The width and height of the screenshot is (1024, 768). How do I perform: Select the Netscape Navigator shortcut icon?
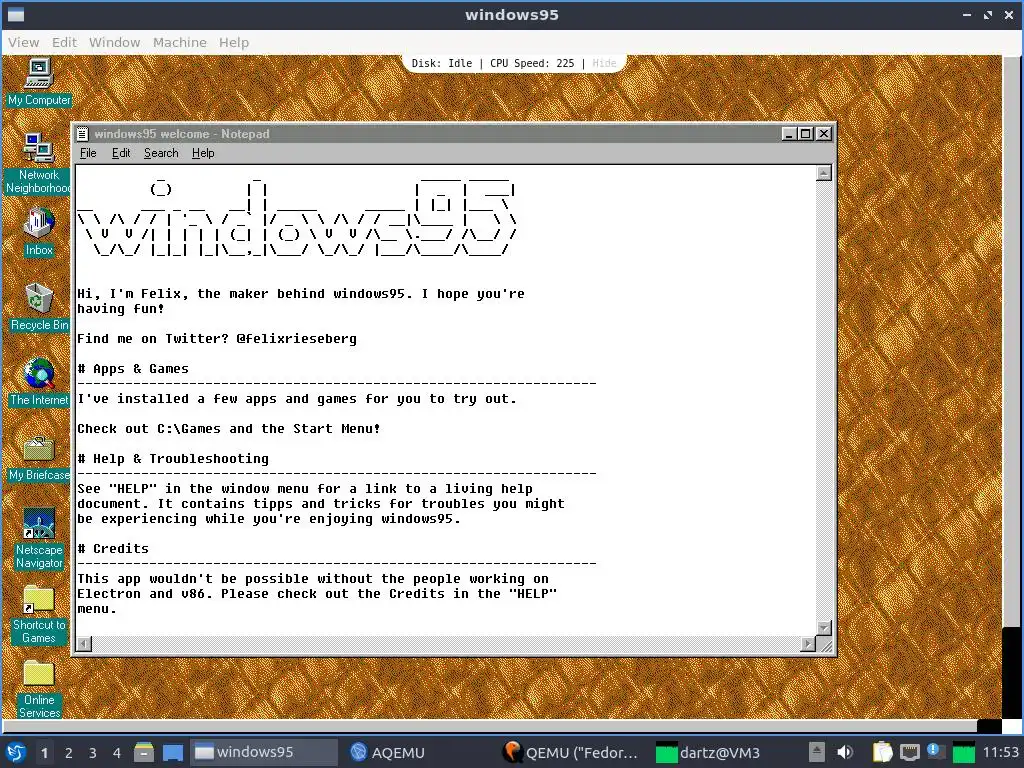(x=39, y=539)
